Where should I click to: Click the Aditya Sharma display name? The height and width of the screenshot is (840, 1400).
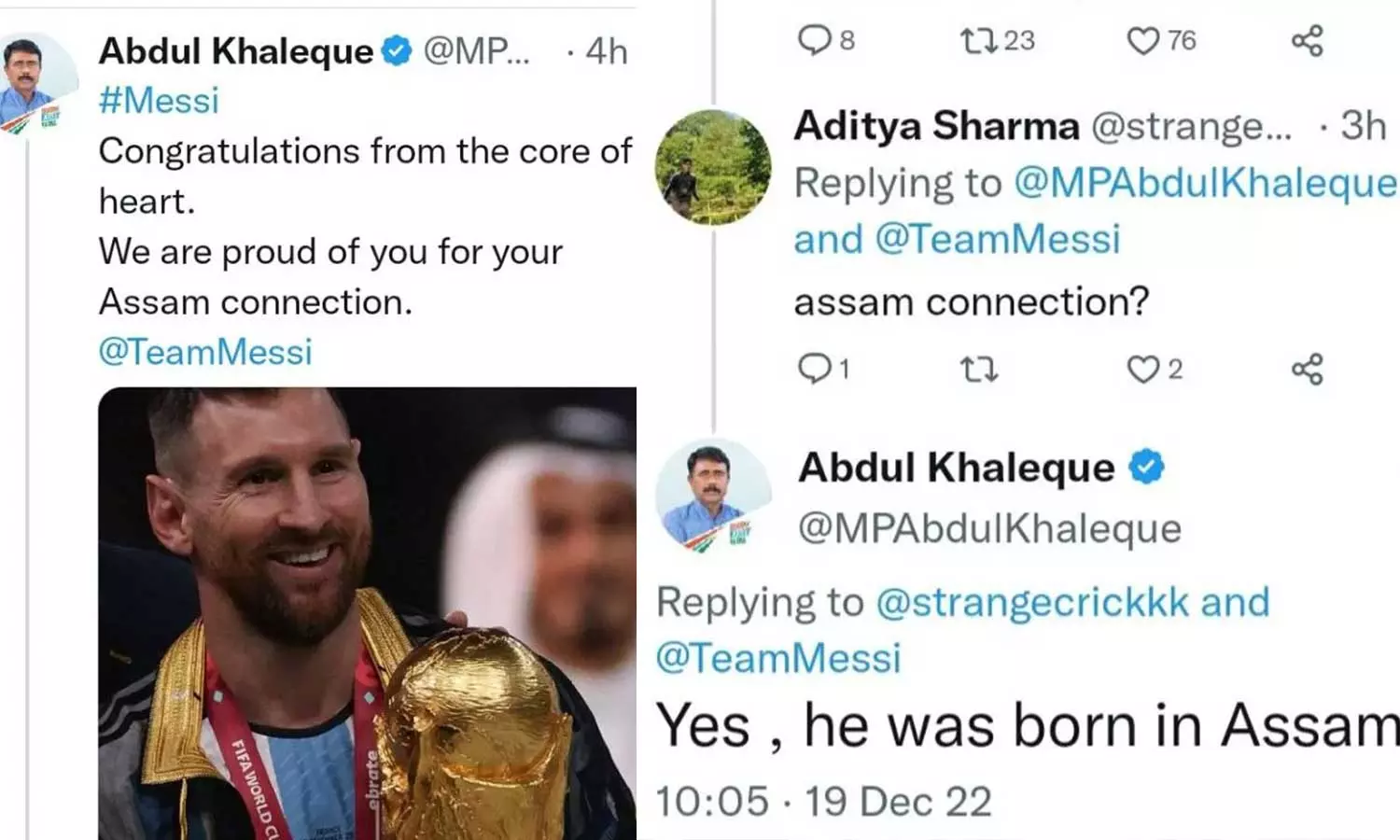click(x=936, y=126)
